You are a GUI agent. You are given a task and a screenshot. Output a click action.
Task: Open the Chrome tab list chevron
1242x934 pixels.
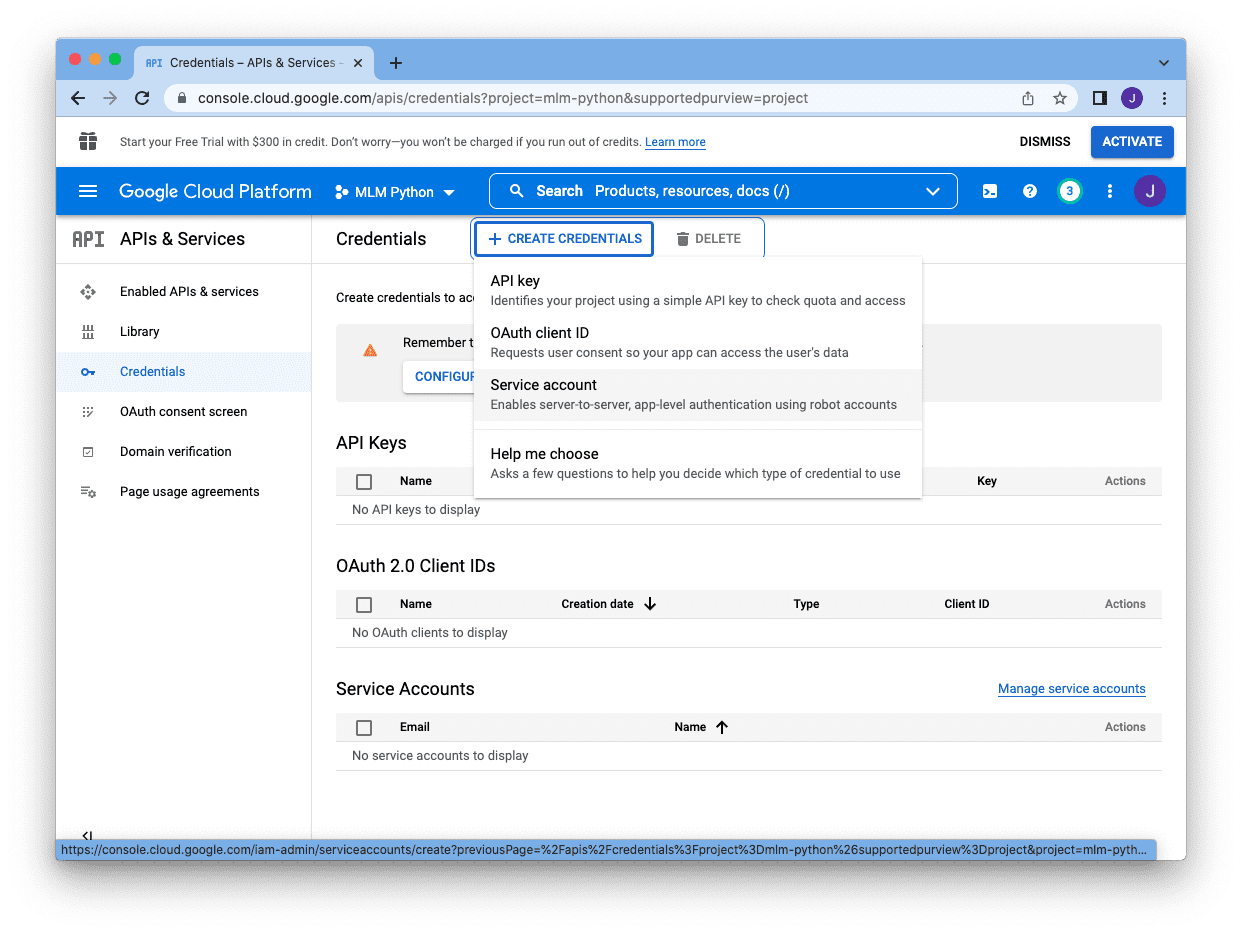pyautogui.click(x=1164, y=63)
